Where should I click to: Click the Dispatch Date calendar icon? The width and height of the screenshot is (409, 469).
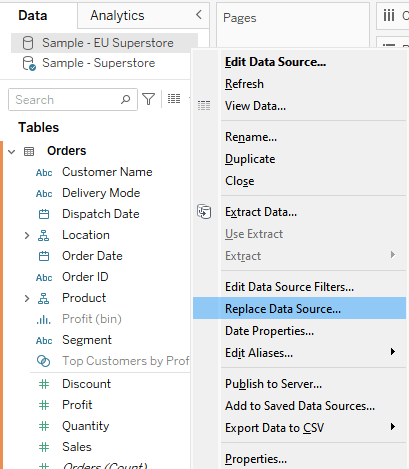44,214
